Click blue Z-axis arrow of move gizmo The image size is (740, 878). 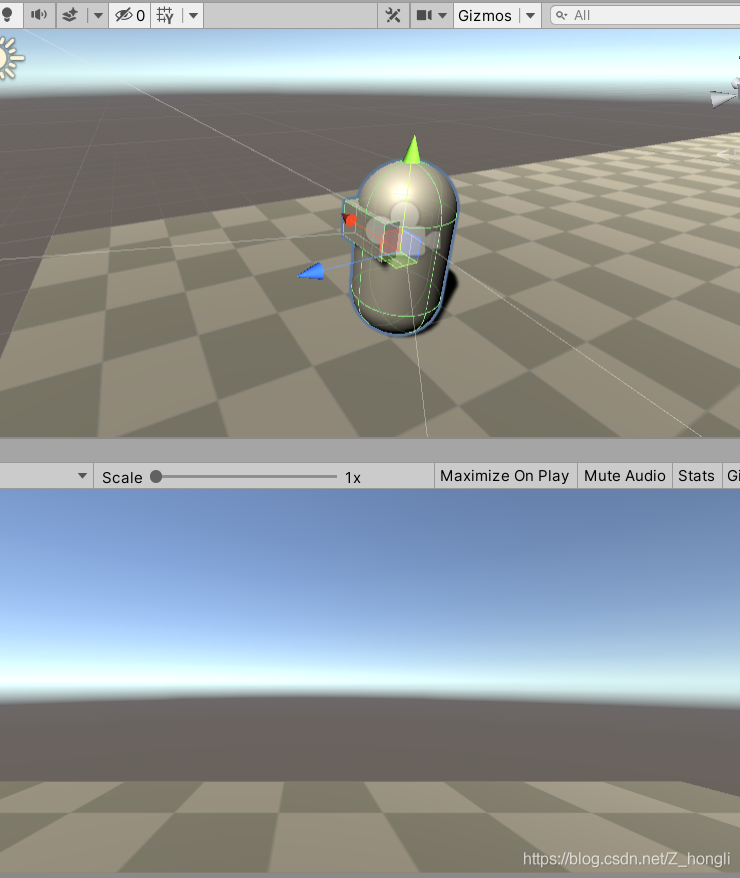coord(311,272)
